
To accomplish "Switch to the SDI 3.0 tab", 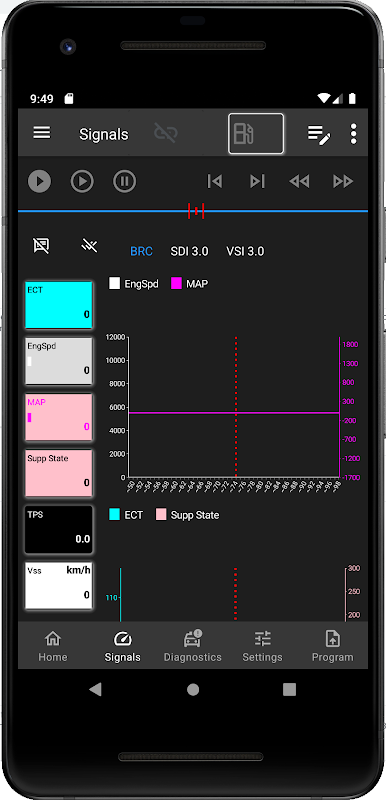I will [189, 252].
